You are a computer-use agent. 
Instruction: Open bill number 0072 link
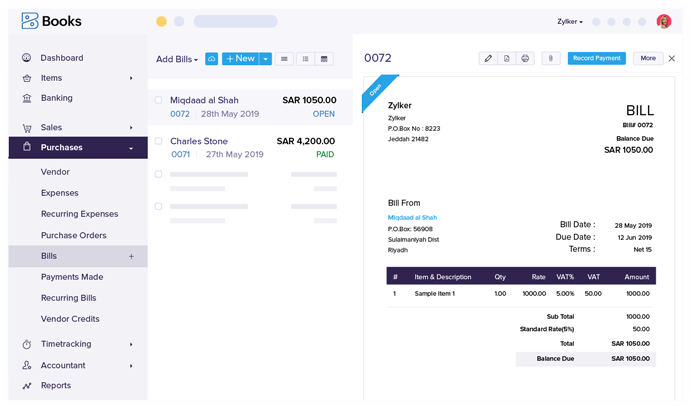click(x=180, y=114)
